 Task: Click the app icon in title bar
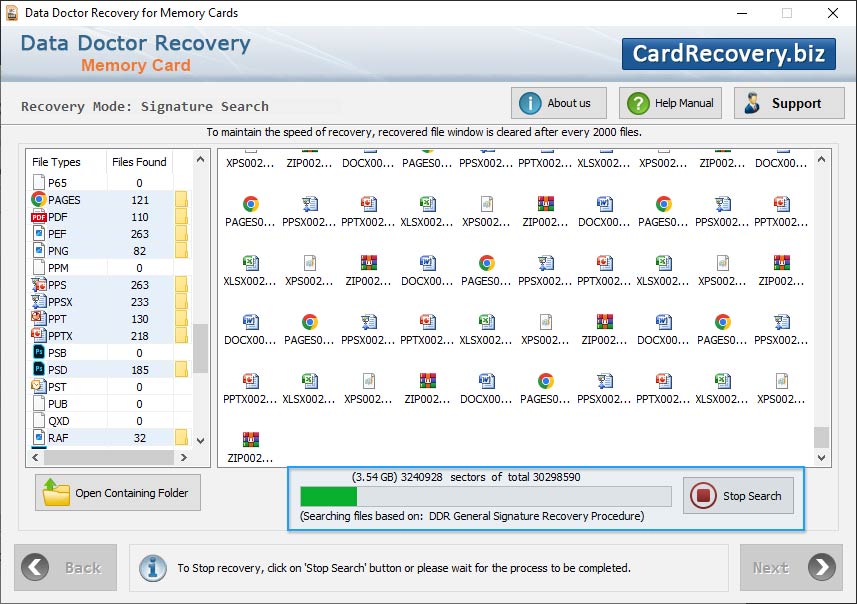[12, 13]
